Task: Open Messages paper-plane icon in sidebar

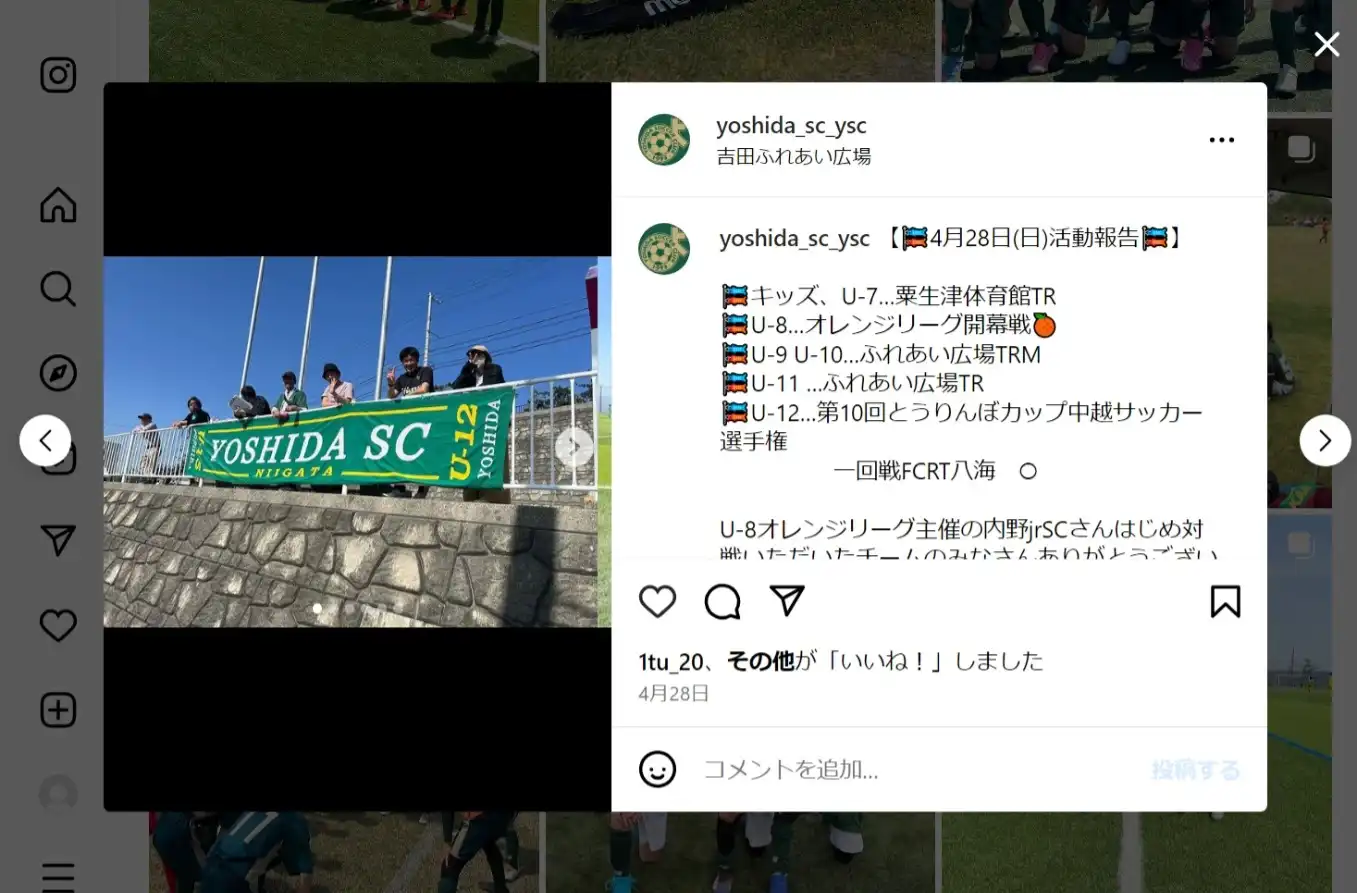Action: 58,541
